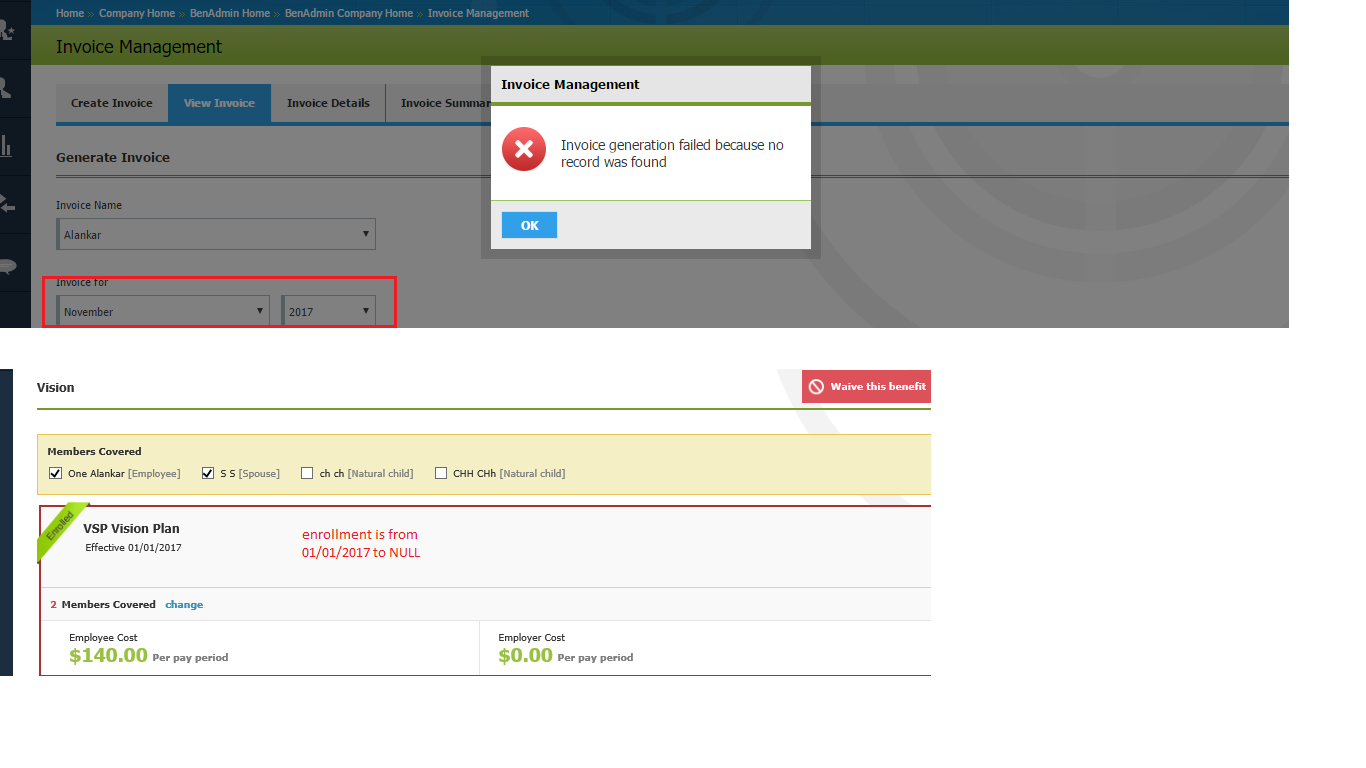Screen dimensions: 1366x768
Task: Click the prohibition icon on Waive button
Action: [x=818, y=386]
